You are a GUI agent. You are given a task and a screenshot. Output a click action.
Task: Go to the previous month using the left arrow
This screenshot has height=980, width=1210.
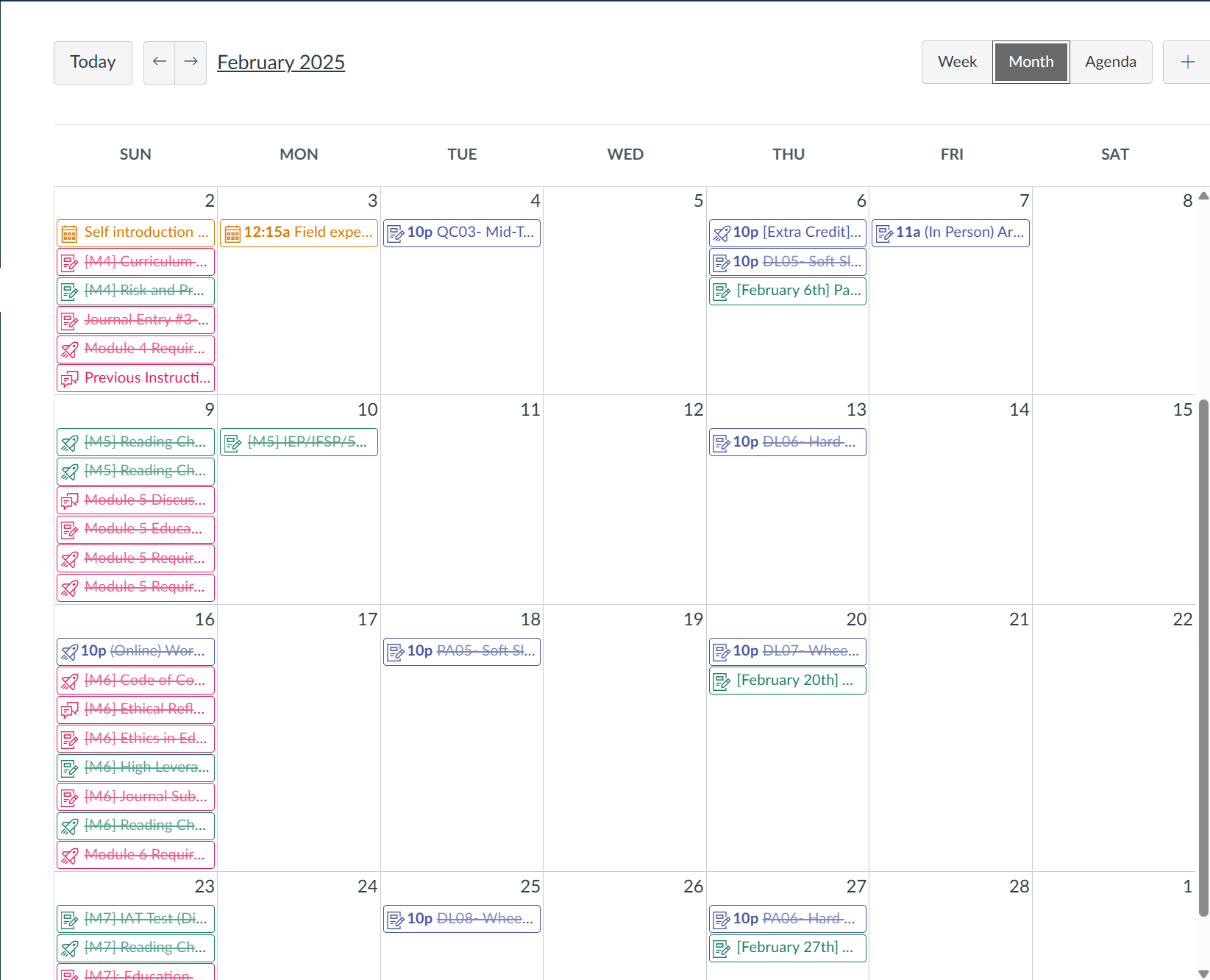159,63
